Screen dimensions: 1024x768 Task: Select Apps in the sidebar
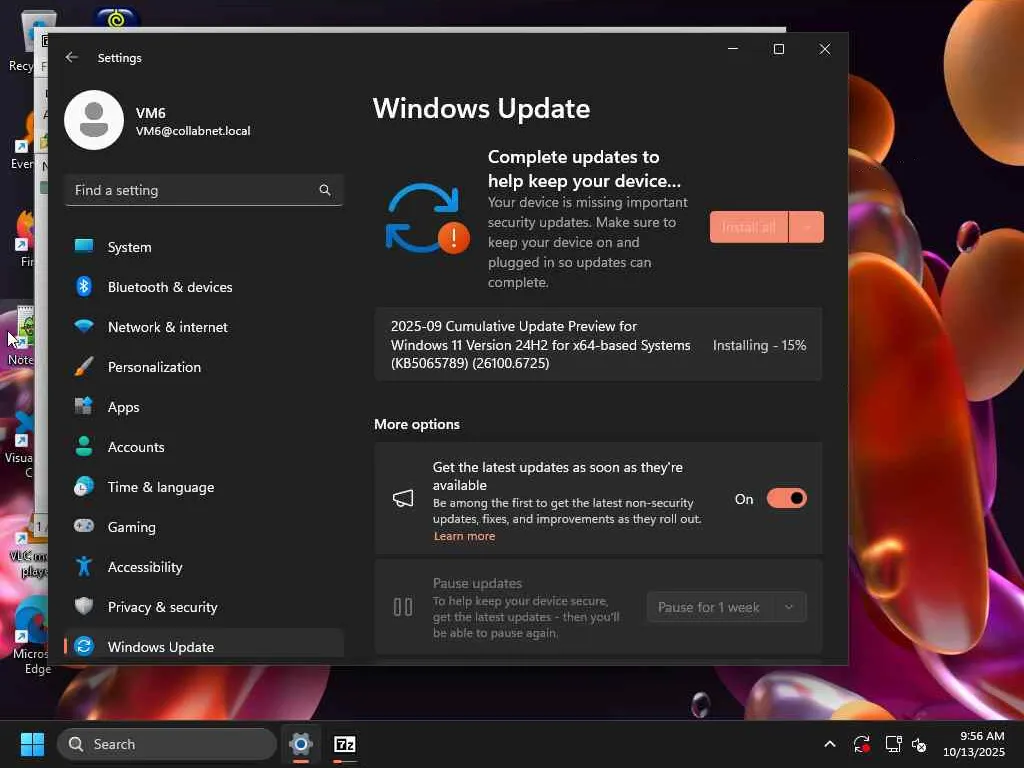(x=204, y=407)
